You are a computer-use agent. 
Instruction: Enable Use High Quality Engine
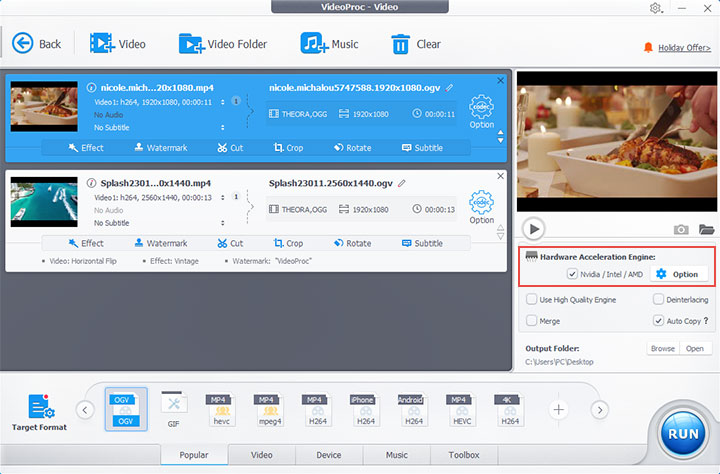coord(531,299)
